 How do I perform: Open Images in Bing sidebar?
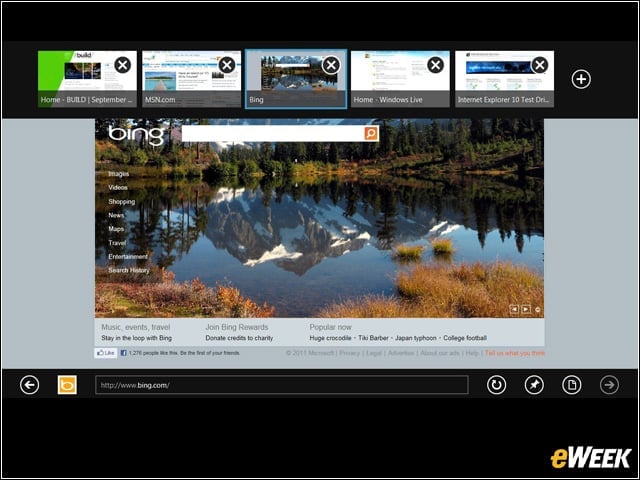tap(118, 174)
